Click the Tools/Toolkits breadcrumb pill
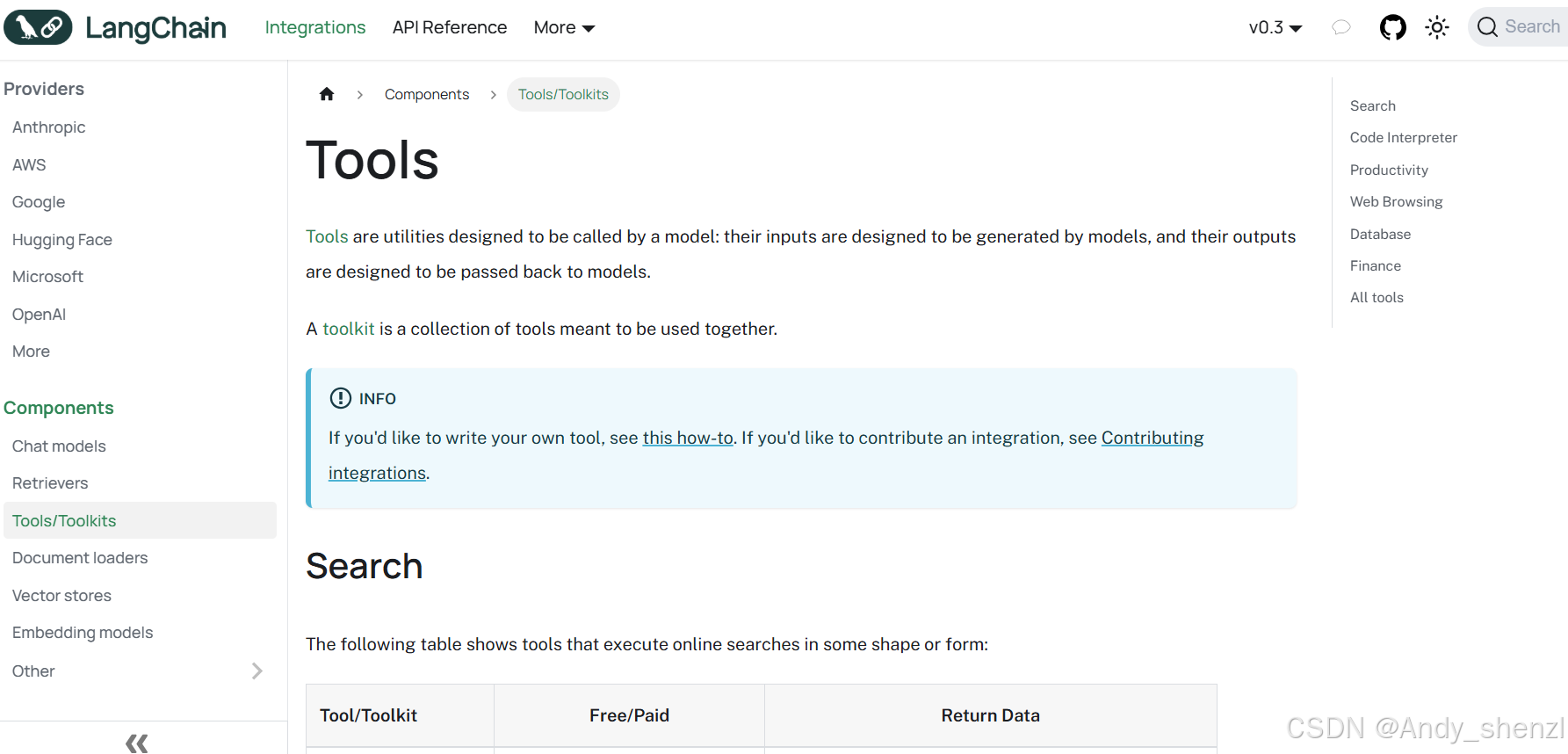This screenshot has width=1568, height=754. [x=563, y=94]
